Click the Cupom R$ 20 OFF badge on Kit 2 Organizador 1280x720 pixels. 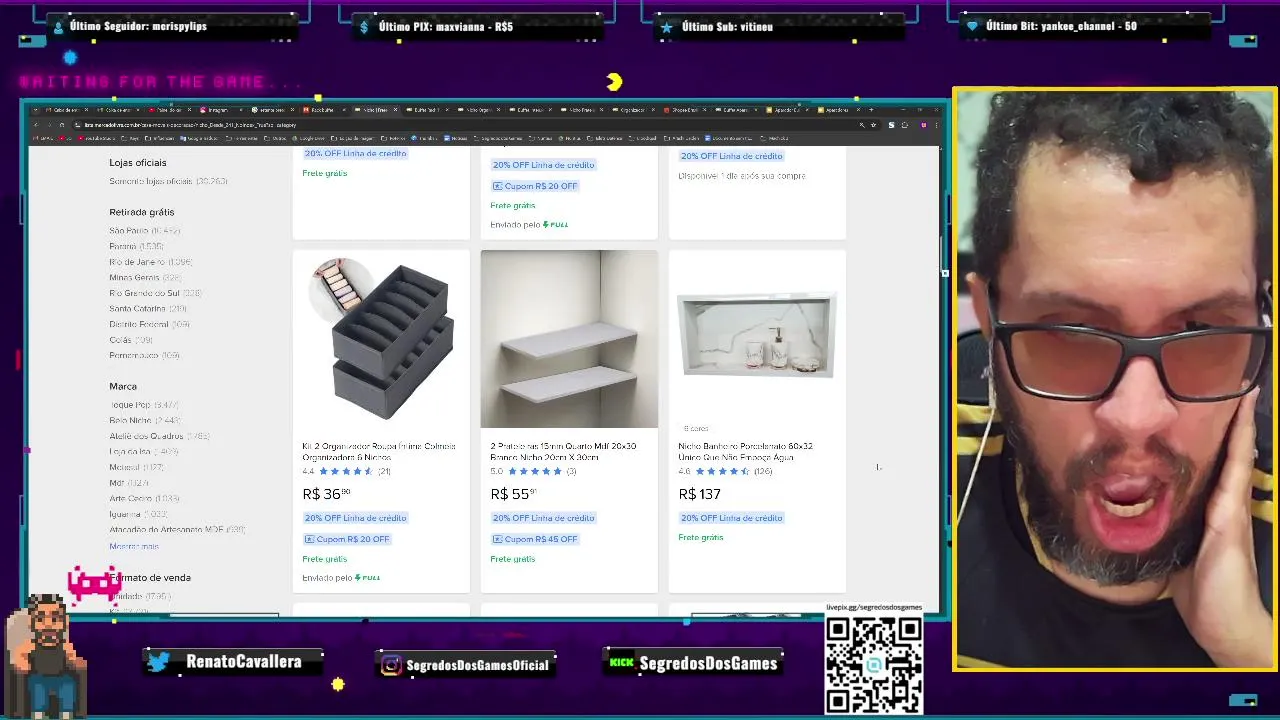pyautogui.click(x=346, y=539)
